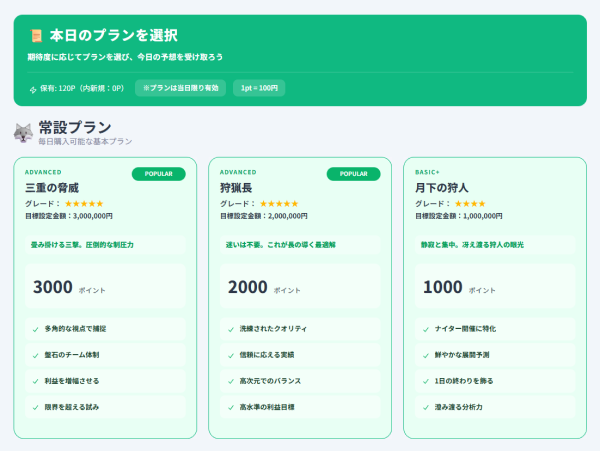The height and width of the screenshot is (451, 600).
Task: Click the 3000 ポイント price box
Action: pyautogui.click(x=105, y=286)
